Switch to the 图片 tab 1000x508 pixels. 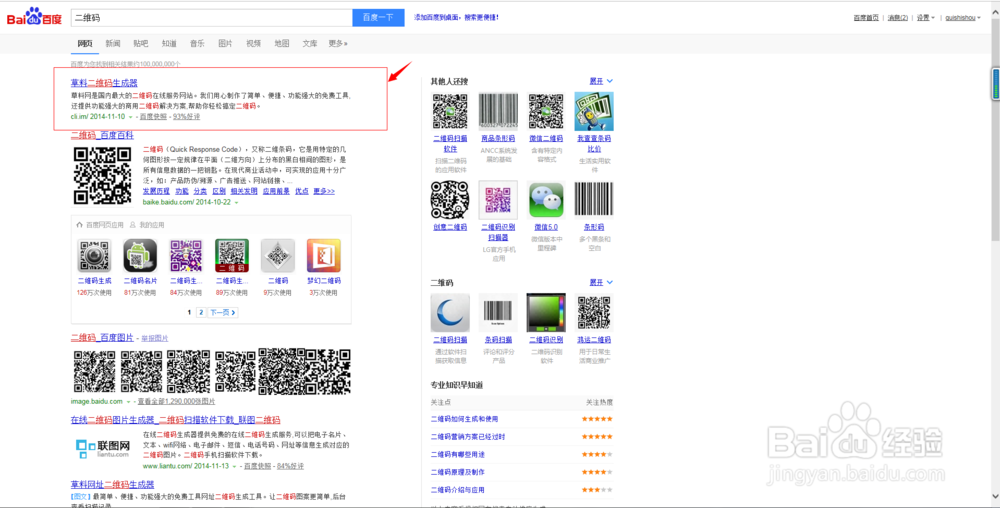(225, 43)
